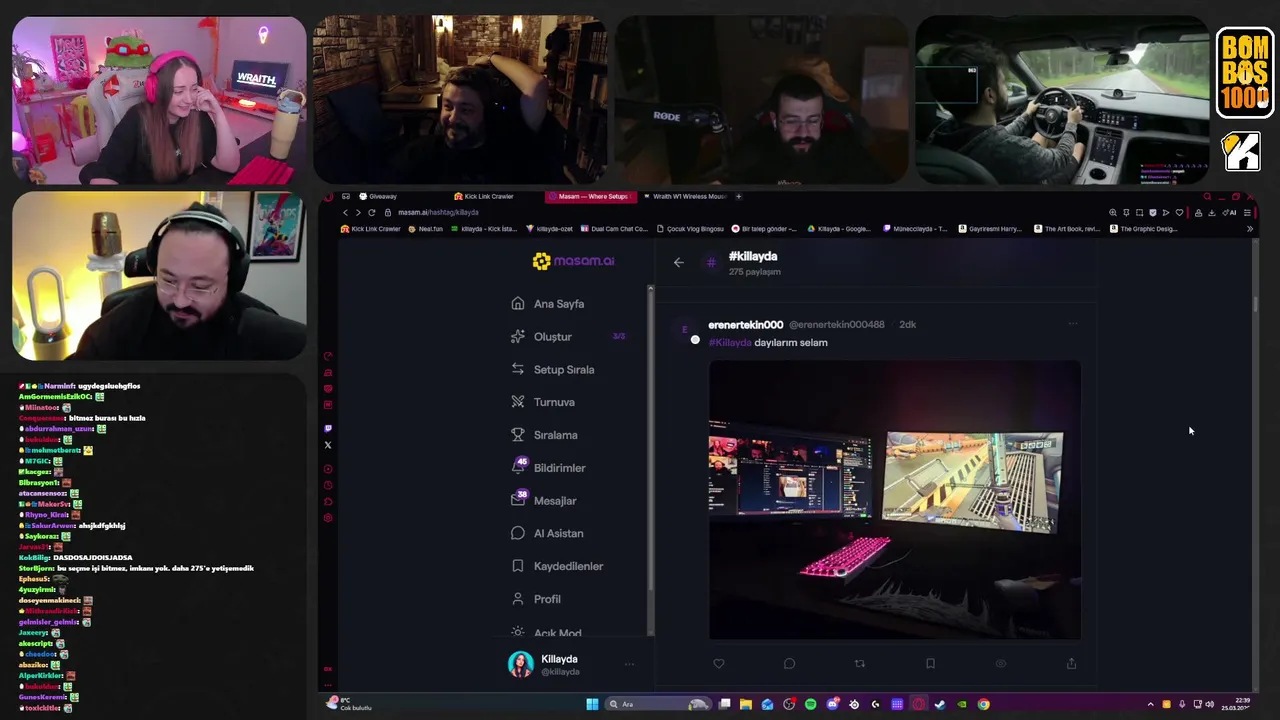This screenshot has width=1280, height=720.
Task: Open File Explorer from the taskbar
Action: (x=746, y=704)
